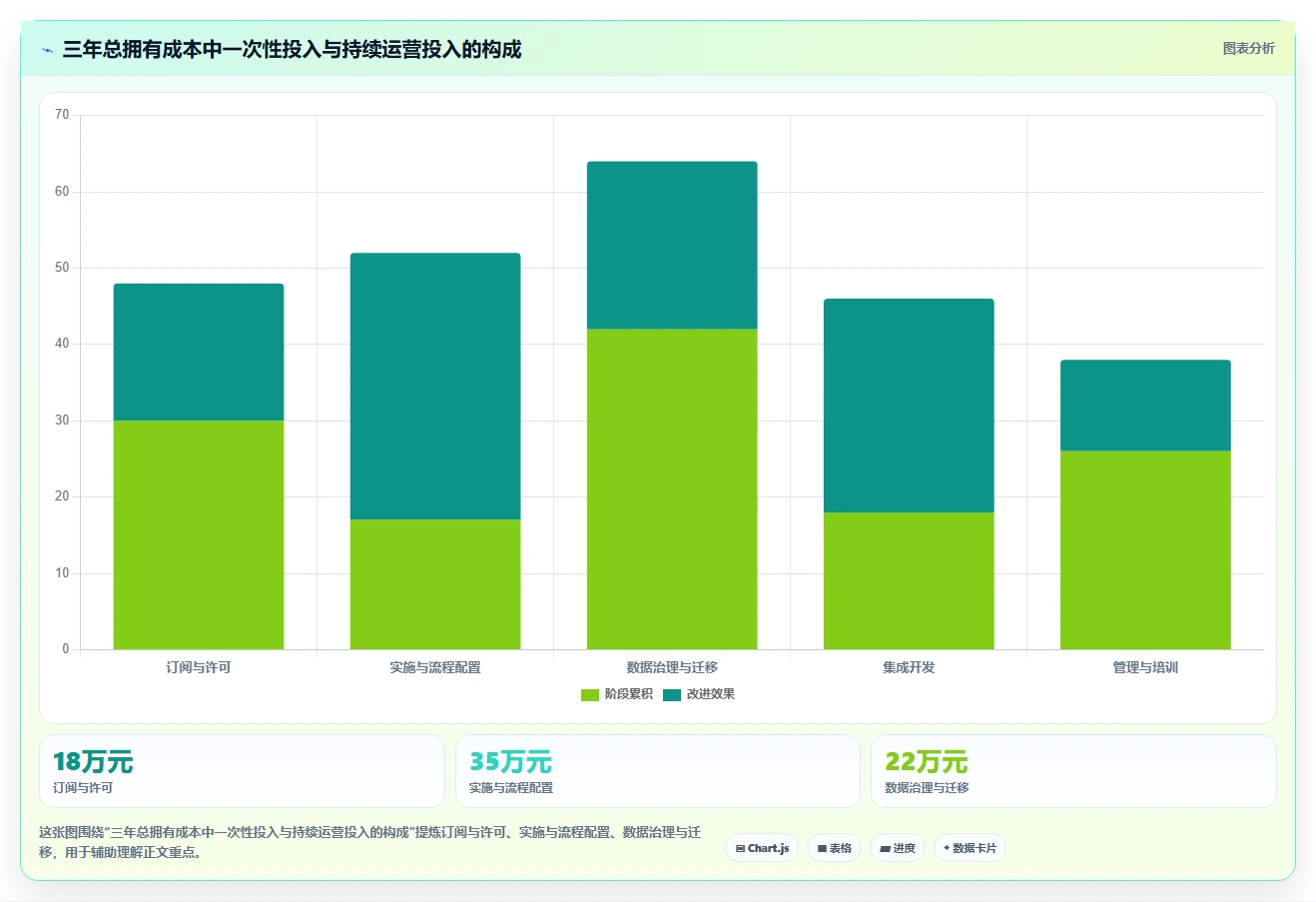
Task: Click the y-axis value 70
Action: (x=62, y=115)
